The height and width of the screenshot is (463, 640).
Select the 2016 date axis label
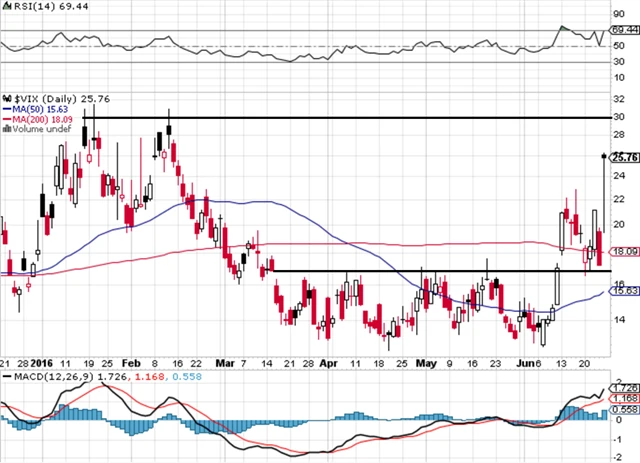pos(39,367)
